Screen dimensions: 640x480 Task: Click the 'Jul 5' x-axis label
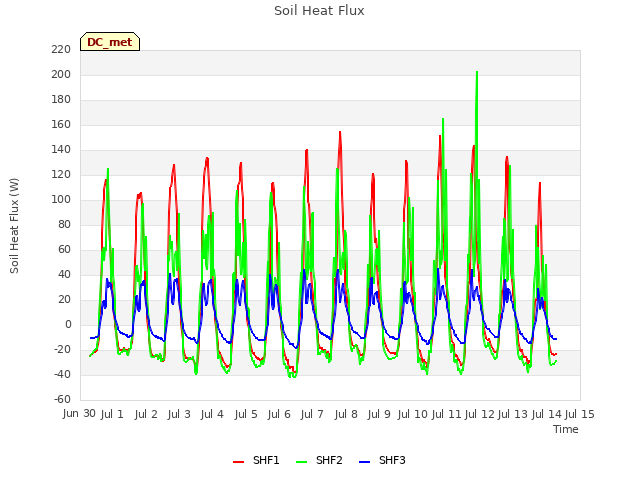(x=246, y=414)
